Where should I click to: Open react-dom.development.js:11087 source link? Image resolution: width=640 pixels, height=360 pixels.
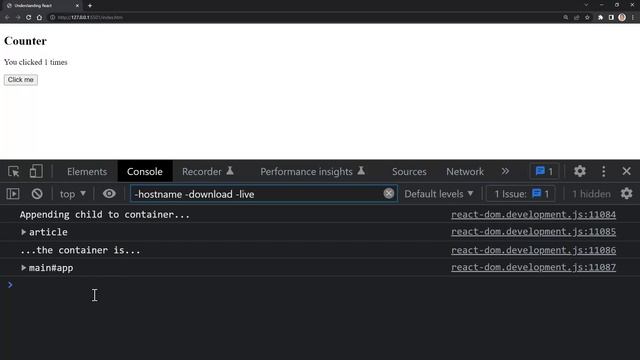pos(533,267)
